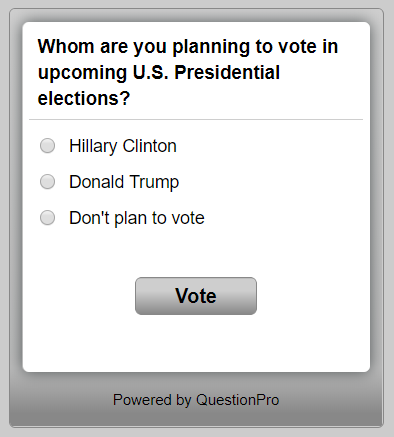Submit the poll with the Vote button

click(196, 296)
